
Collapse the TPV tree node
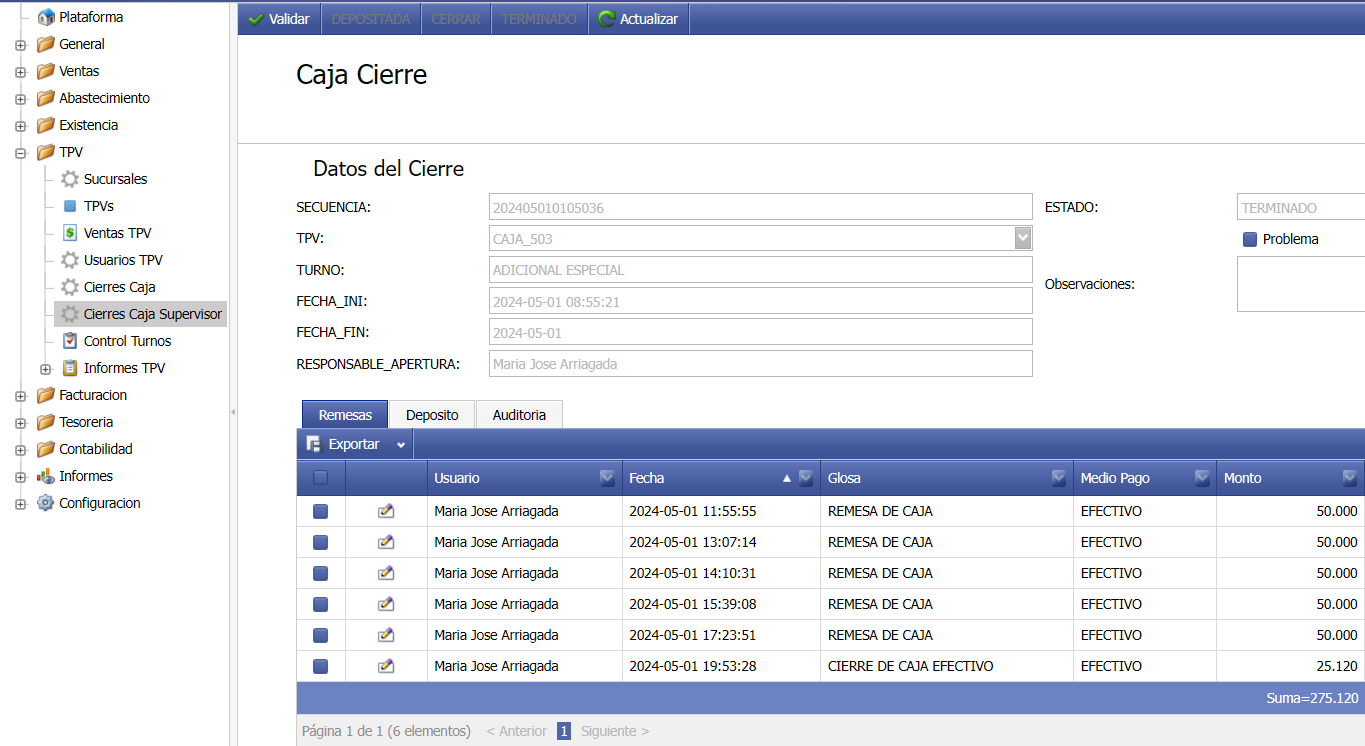[x=20, y=153]
